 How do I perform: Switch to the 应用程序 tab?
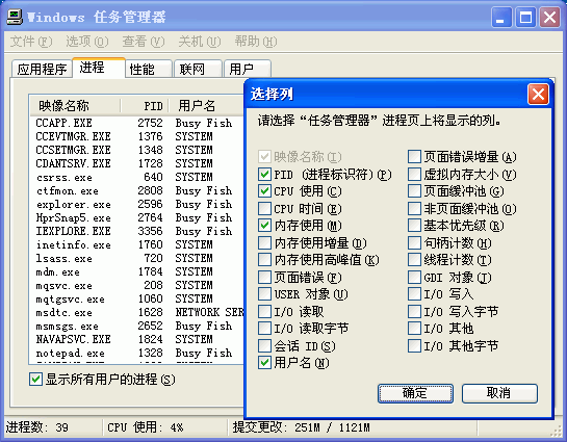[x=42, y=69]
